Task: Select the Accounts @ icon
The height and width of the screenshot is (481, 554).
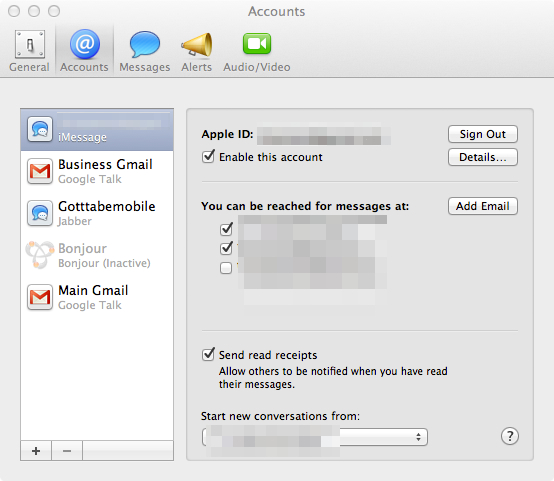Action: click(x=85, y=44)
